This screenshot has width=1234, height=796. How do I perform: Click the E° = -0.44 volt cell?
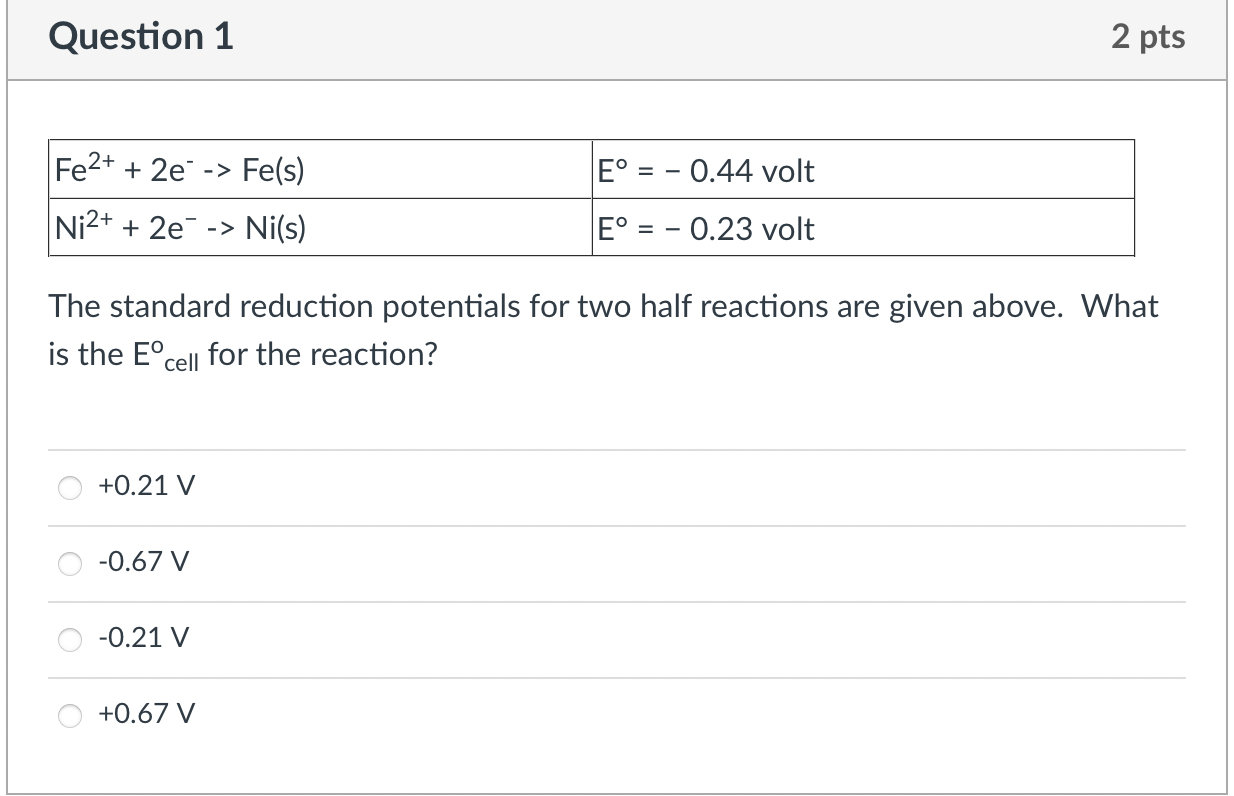pos(705,170)
